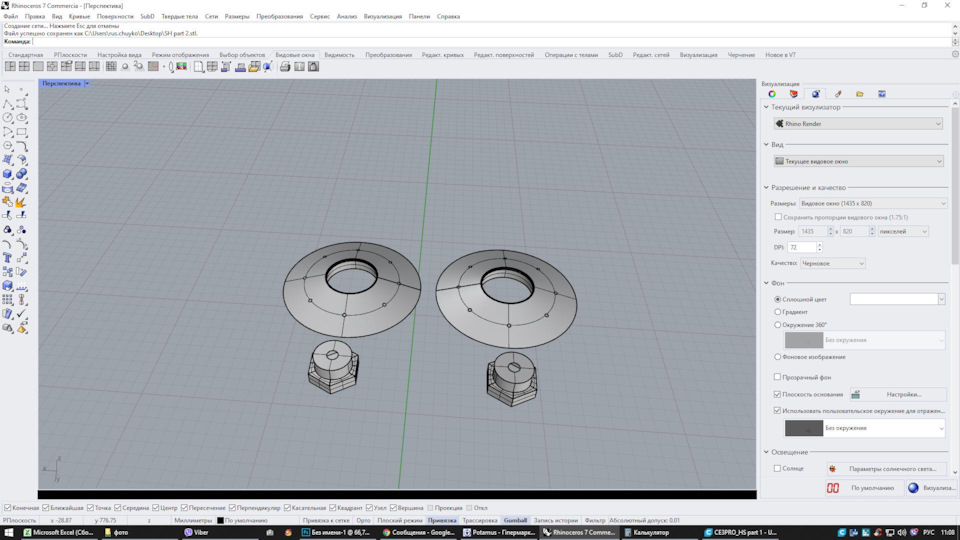Open the Materials color wheel panel tab

click(x=772, y=94)
